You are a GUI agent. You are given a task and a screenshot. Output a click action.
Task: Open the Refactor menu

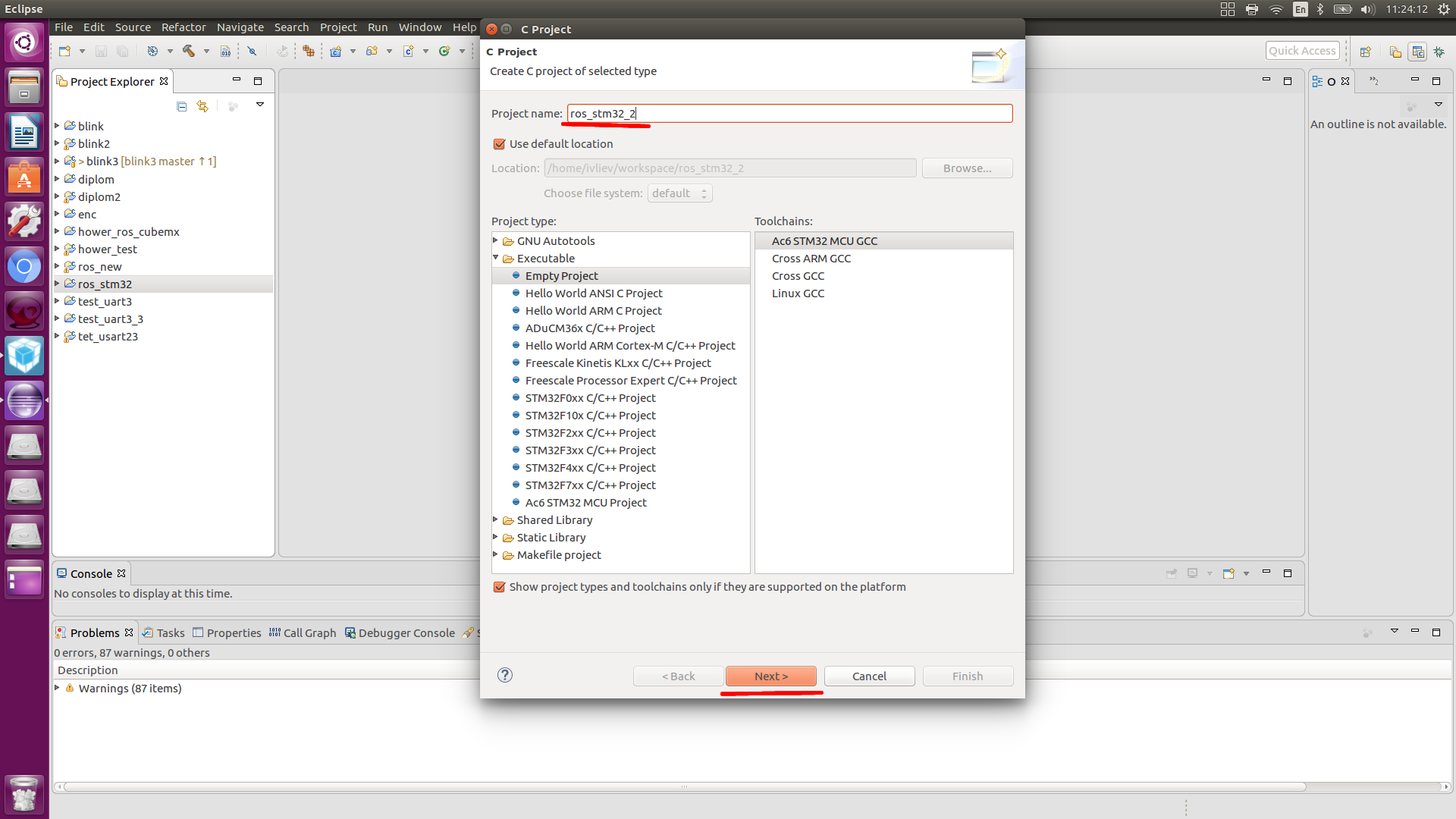(x=184, y=27)
